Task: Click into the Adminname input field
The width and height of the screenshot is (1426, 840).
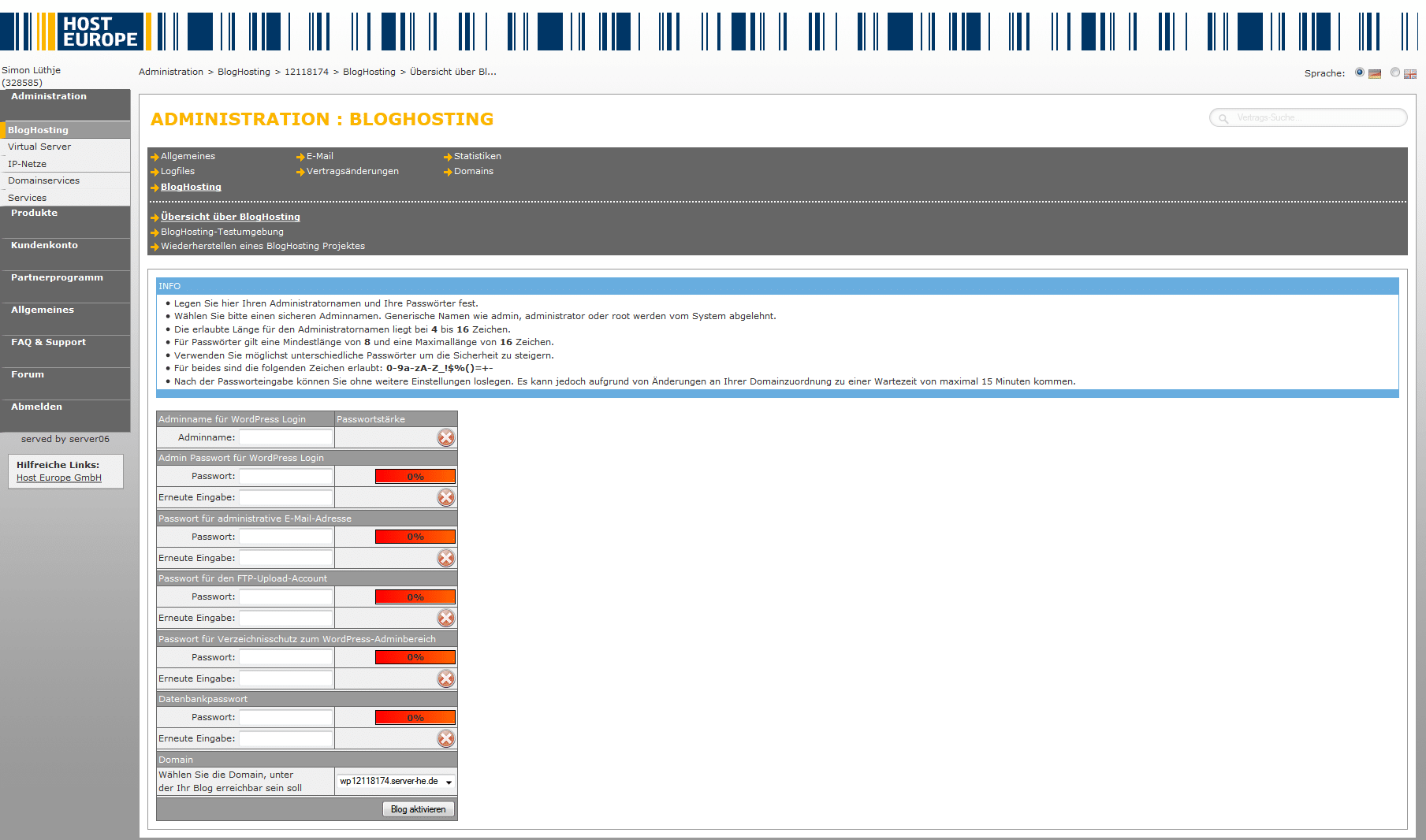Action: pyautogui.click(x=285, y=438)
